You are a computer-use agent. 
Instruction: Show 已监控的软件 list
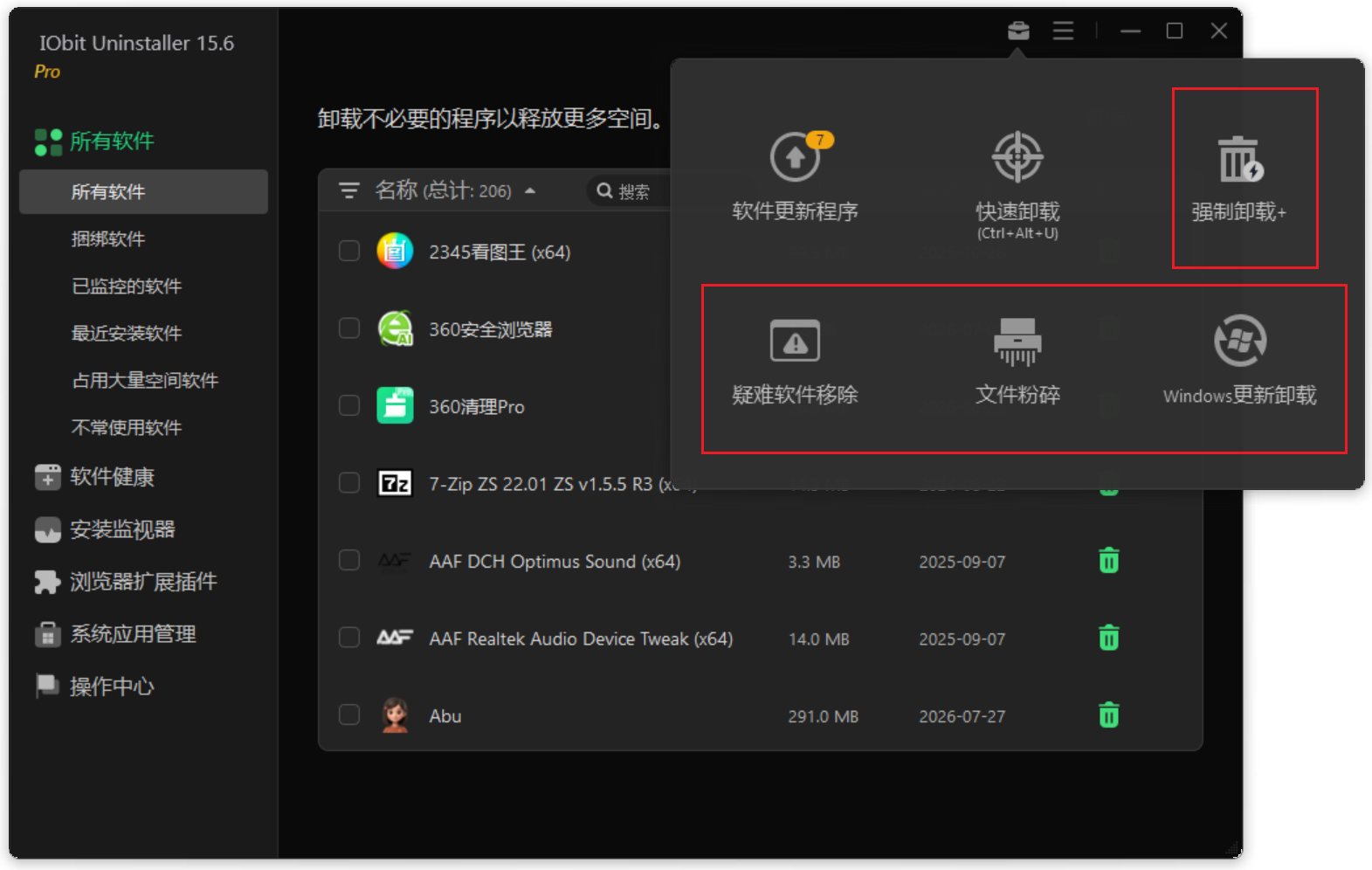click(127, 286)
